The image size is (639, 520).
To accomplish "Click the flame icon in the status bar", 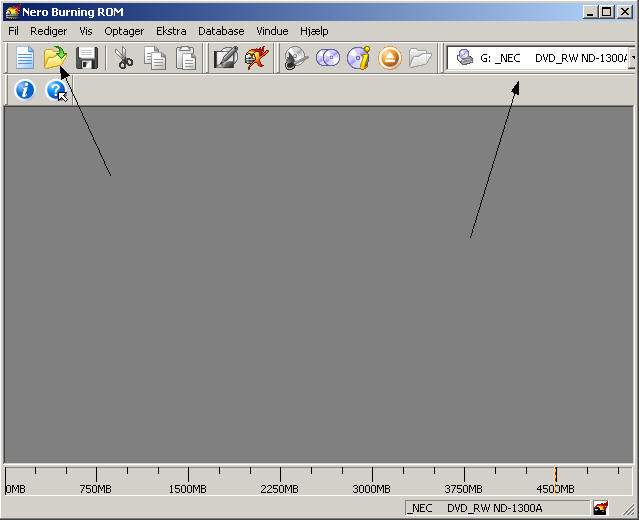I will click(x=601, y=508).
